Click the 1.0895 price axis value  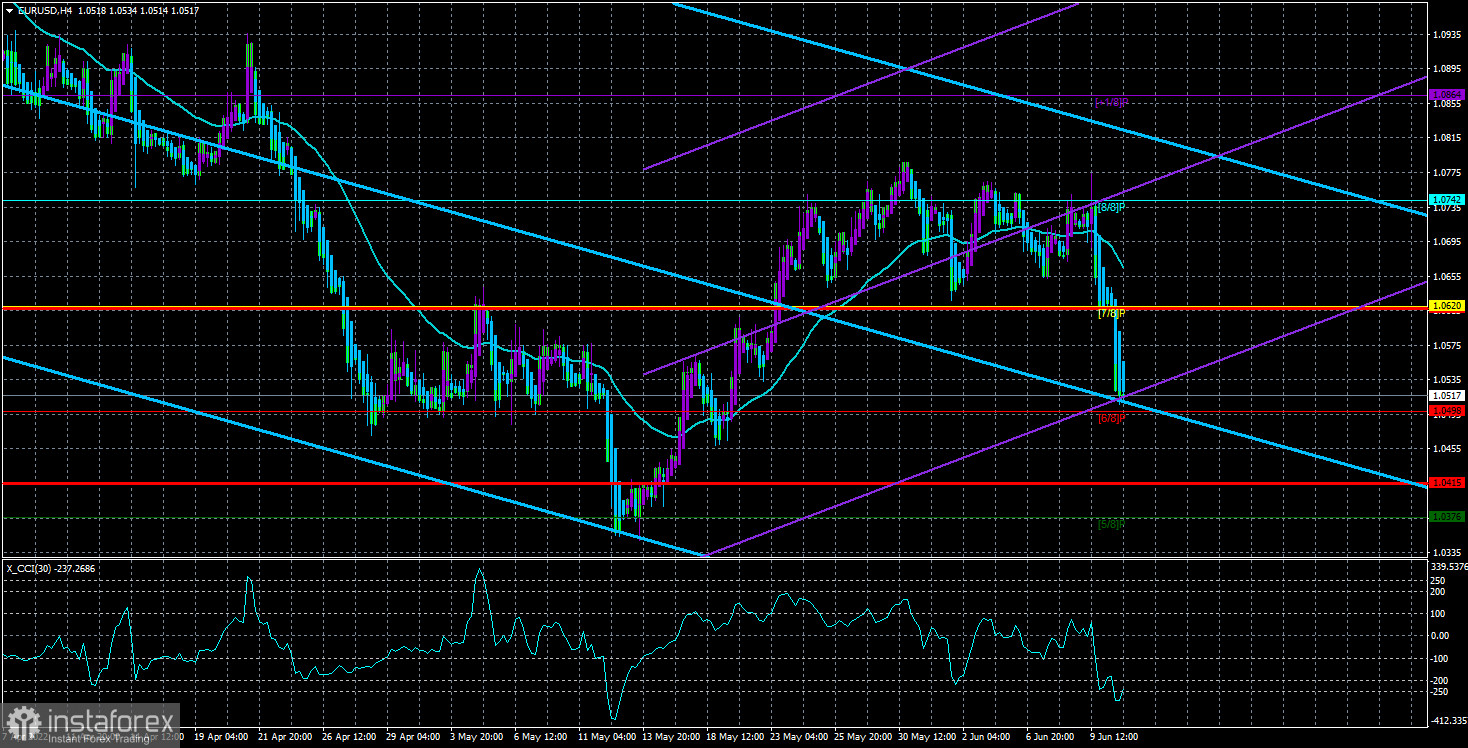point(1447,69)
